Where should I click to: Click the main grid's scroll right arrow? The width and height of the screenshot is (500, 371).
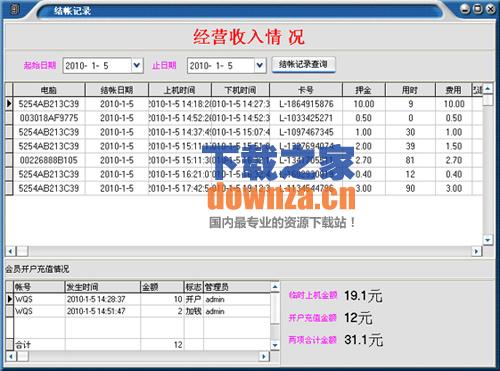[x=476, y=251]
